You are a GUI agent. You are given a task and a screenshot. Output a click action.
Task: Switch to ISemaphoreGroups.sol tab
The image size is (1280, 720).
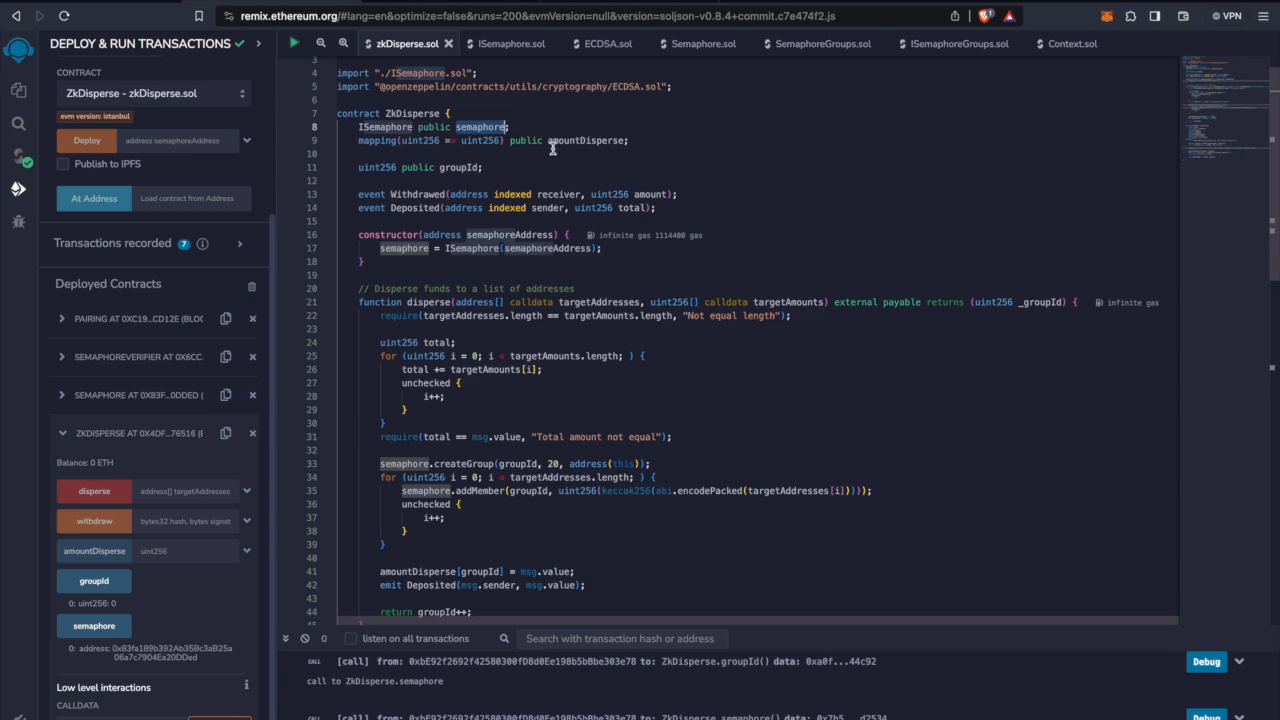coord(959,44)
